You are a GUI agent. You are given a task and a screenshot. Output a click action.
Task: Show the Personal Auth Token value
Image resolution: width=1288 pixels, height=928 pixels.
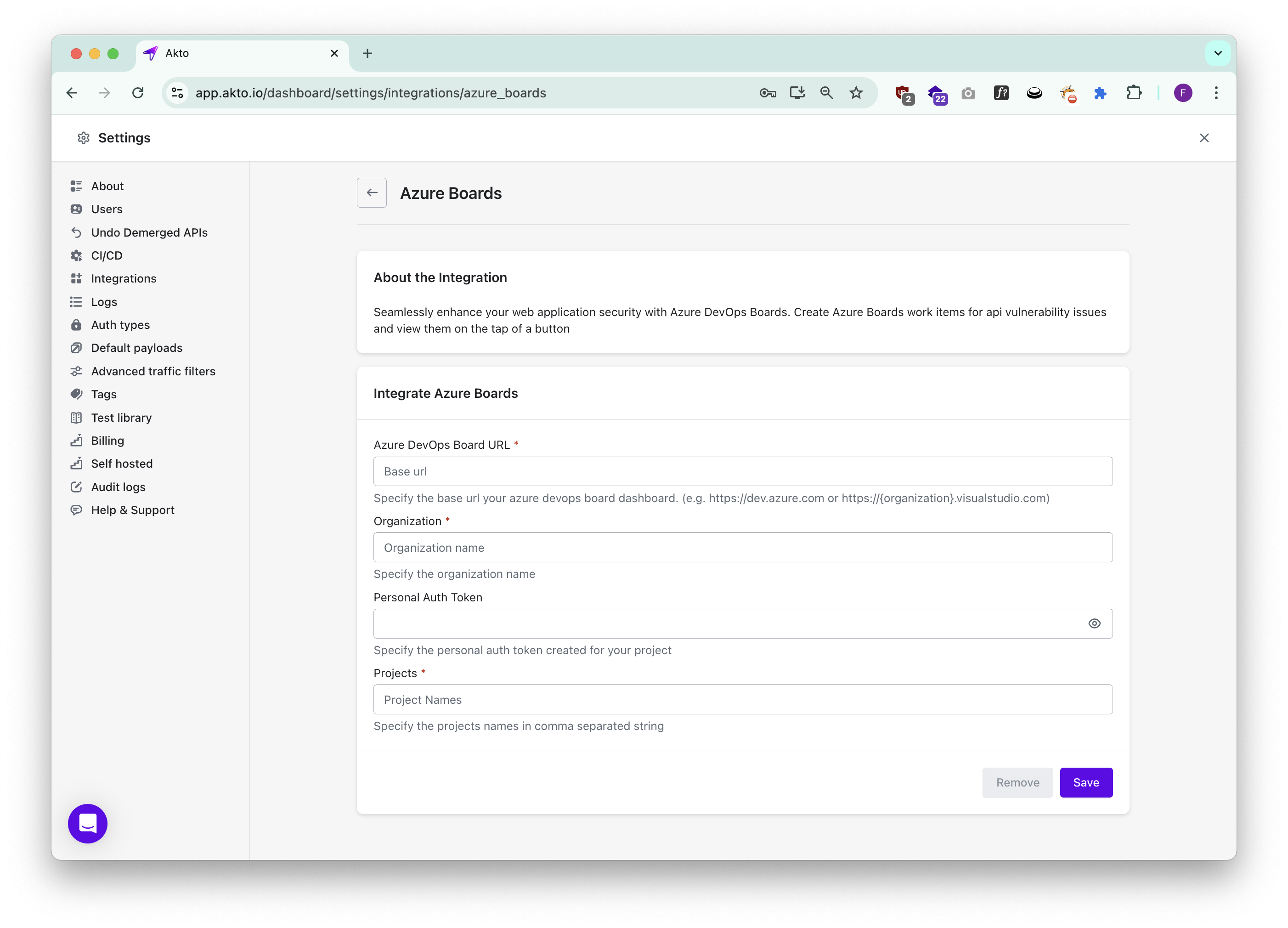[x=1094, y=623]
